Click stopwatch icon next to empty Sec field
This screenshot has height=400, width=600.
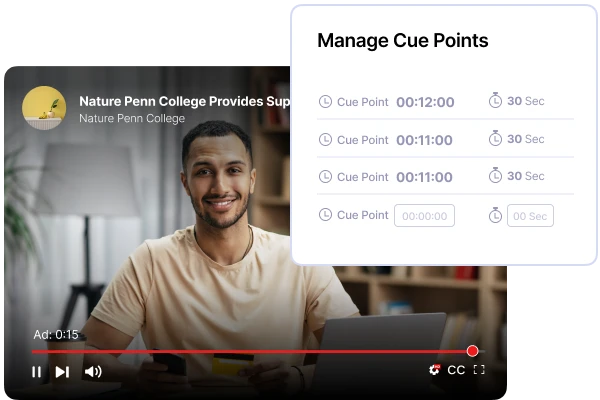(x=495, y=215)
